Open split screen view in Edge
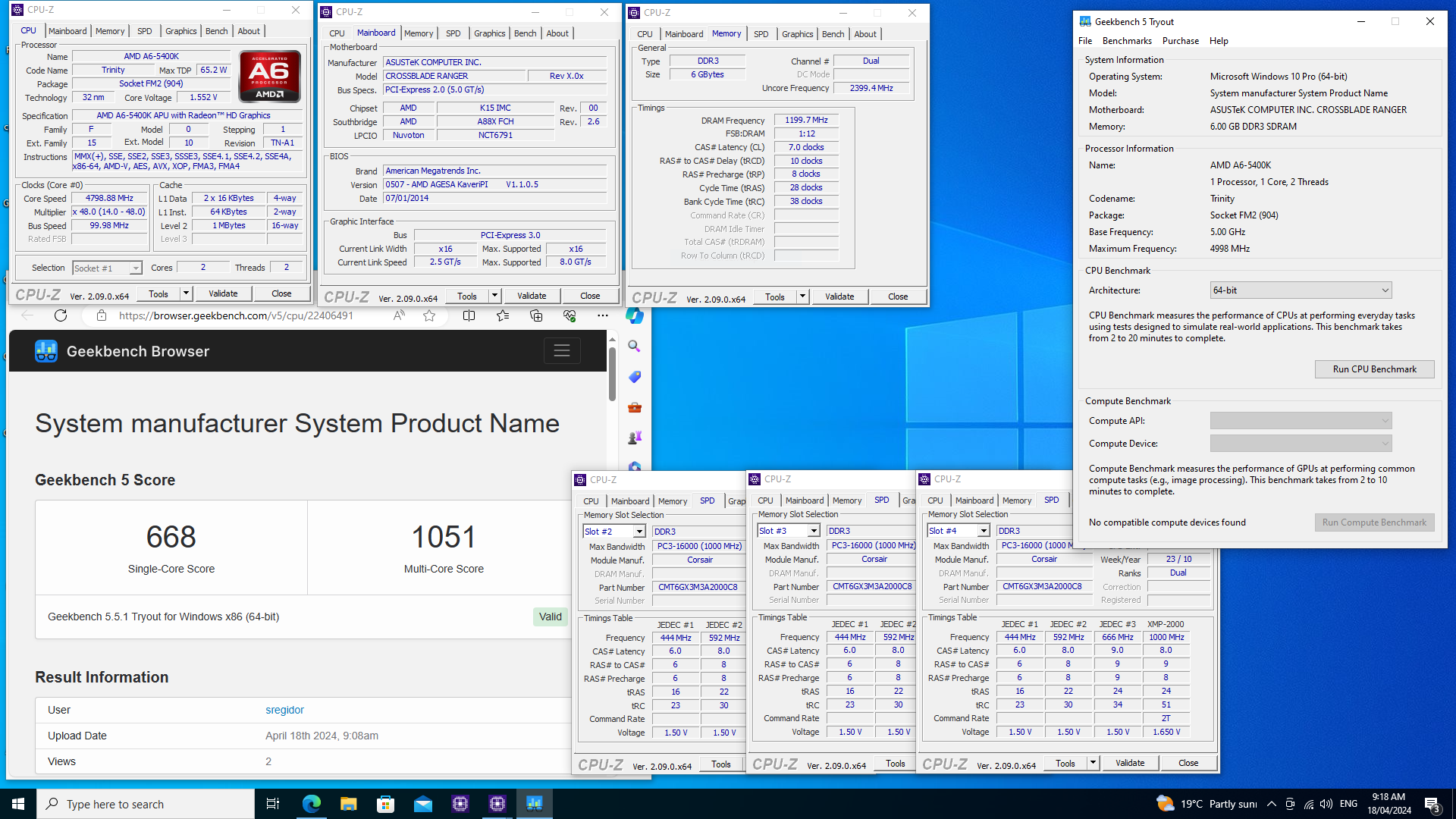The width and height of the screenshot is (1456, 819). [469, 315]
